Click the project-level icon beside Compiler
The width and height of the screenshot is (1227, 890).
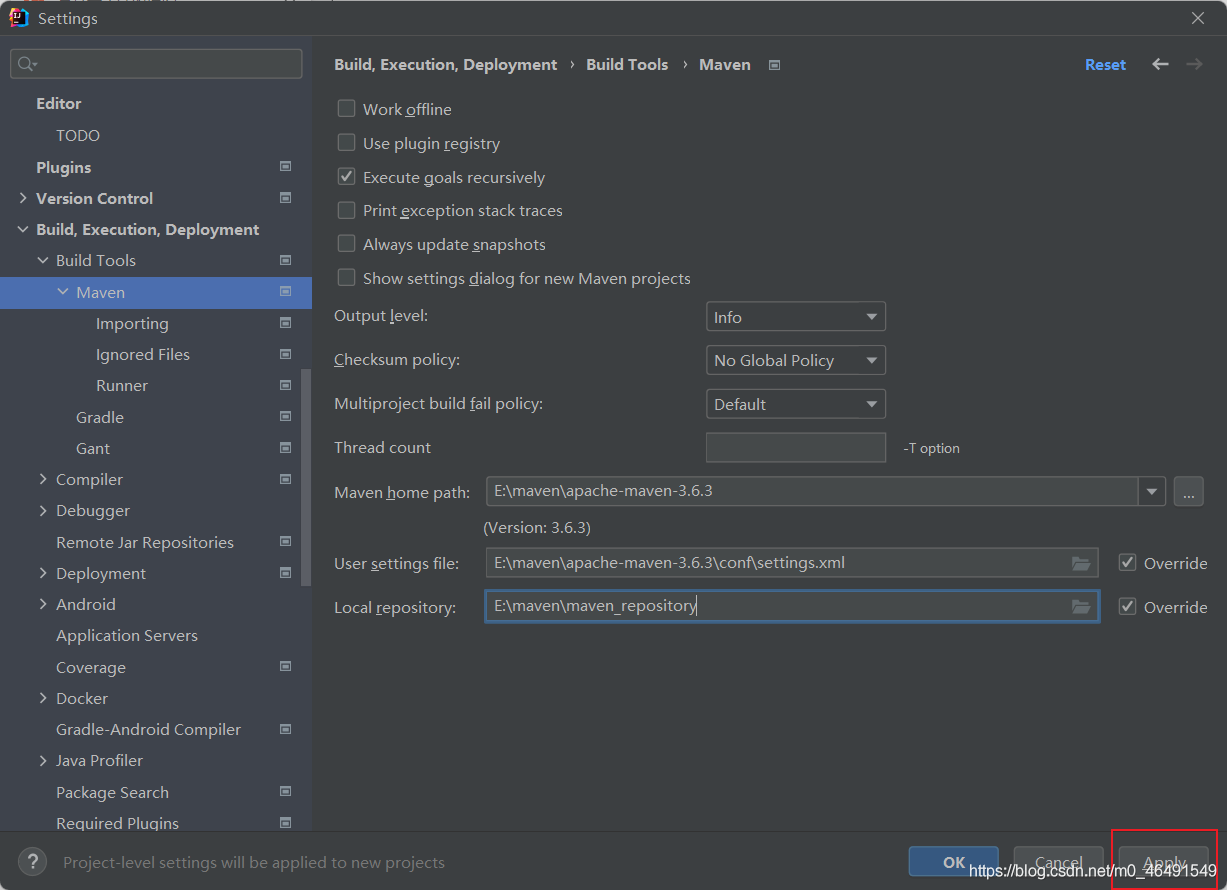tap(286, 479)
